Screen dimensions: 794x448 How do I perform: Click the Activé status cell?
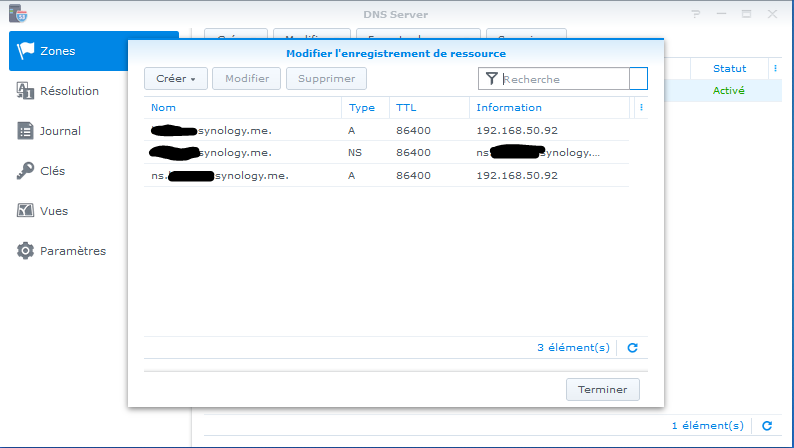(729, 91)
